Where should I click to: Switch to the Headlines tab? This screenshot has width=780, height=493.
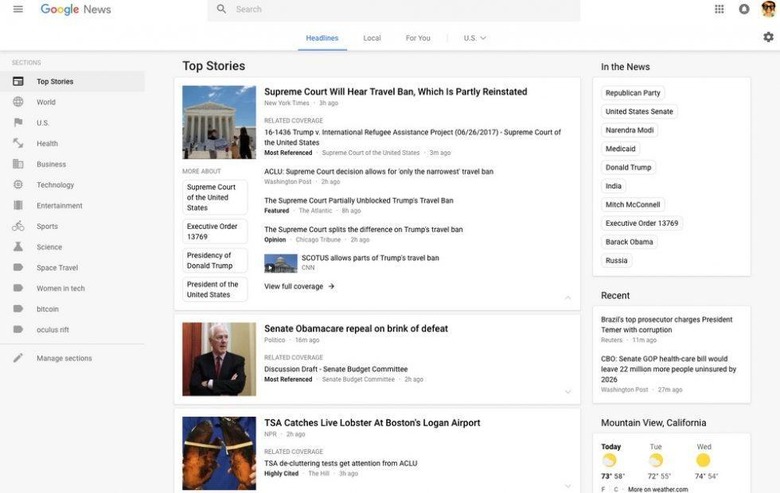(x=322, y=38)
